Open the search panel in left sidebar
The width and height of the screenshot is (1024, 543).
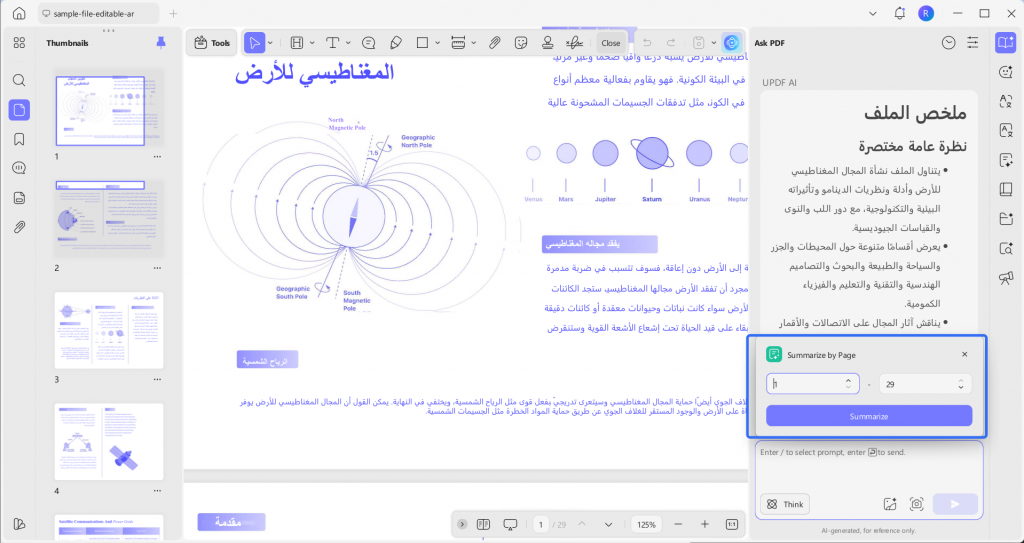(19, 80)
